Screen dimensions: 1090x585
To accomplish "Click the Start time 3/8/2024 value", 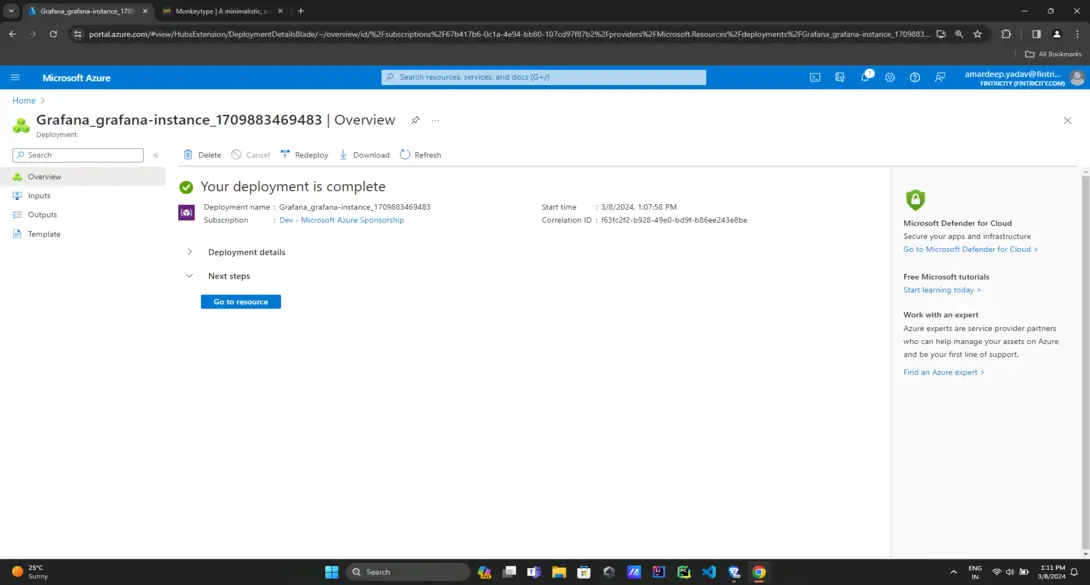I will pos(638,207).
